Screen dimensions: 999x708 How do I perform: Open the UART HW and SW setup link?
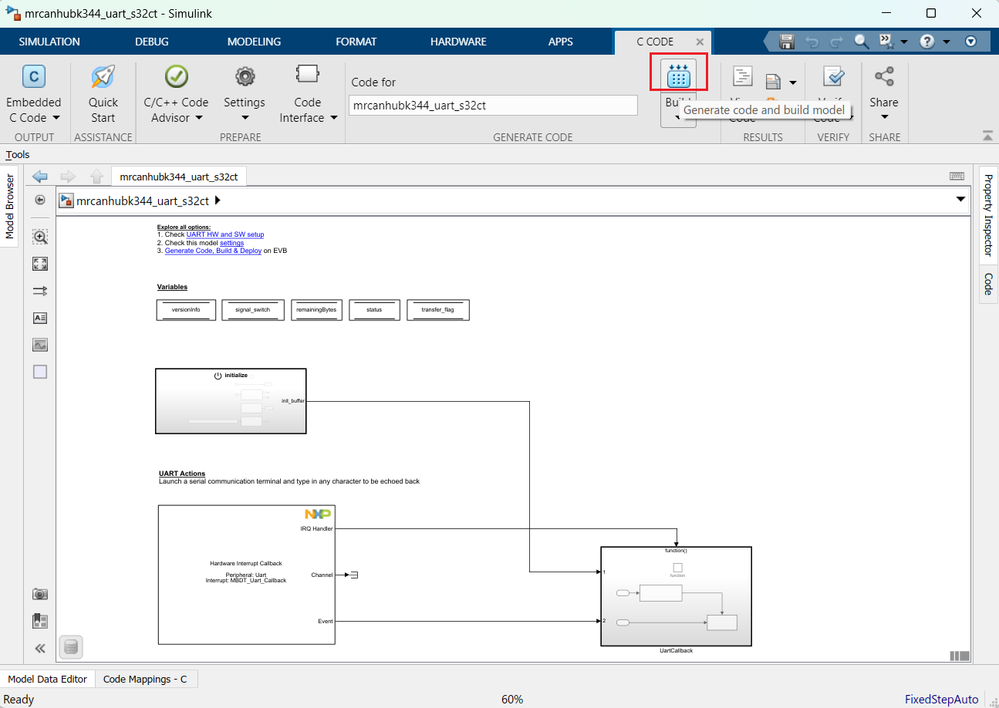[225, 235]
